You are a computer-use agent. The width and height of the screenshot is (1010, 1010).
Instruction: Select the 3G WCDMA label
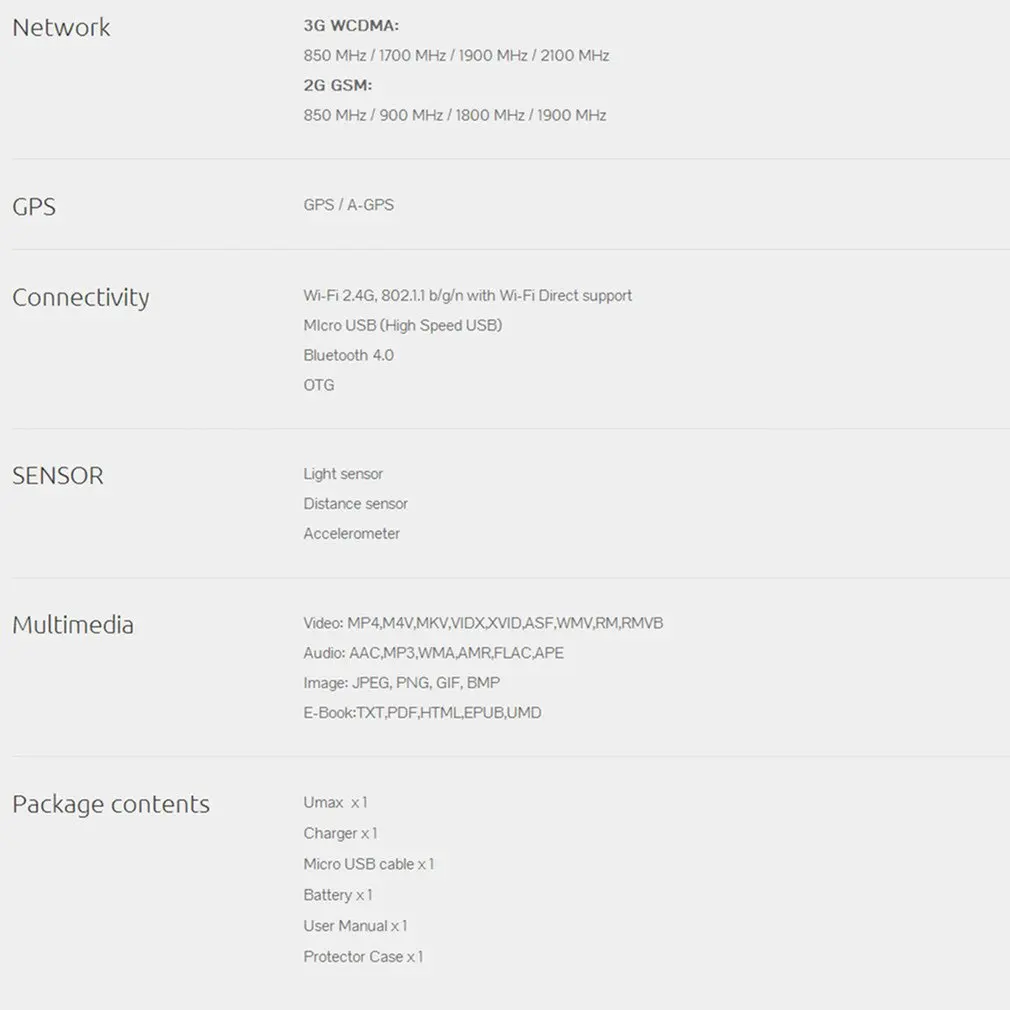[351, 26]
